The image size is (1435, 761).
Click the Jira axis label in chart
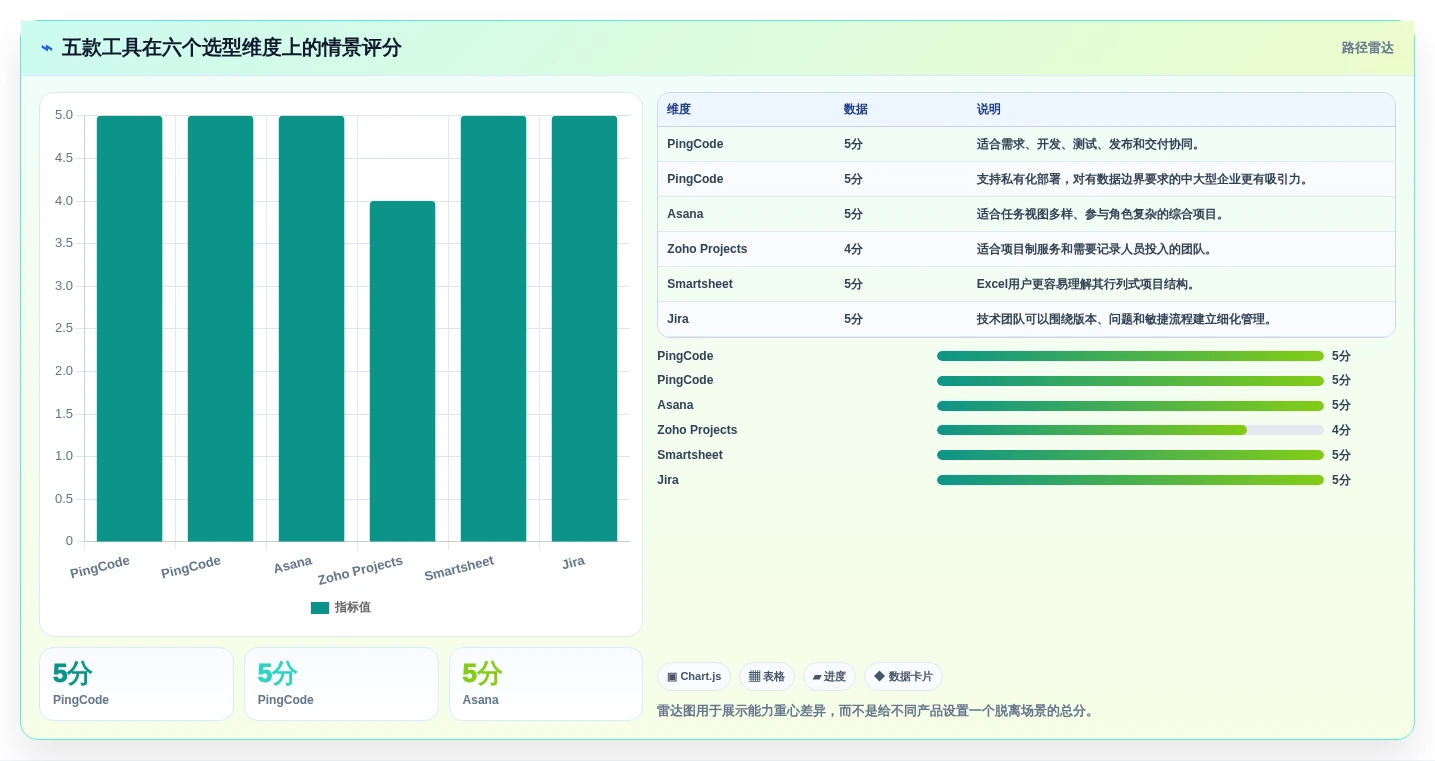[573, 562]
